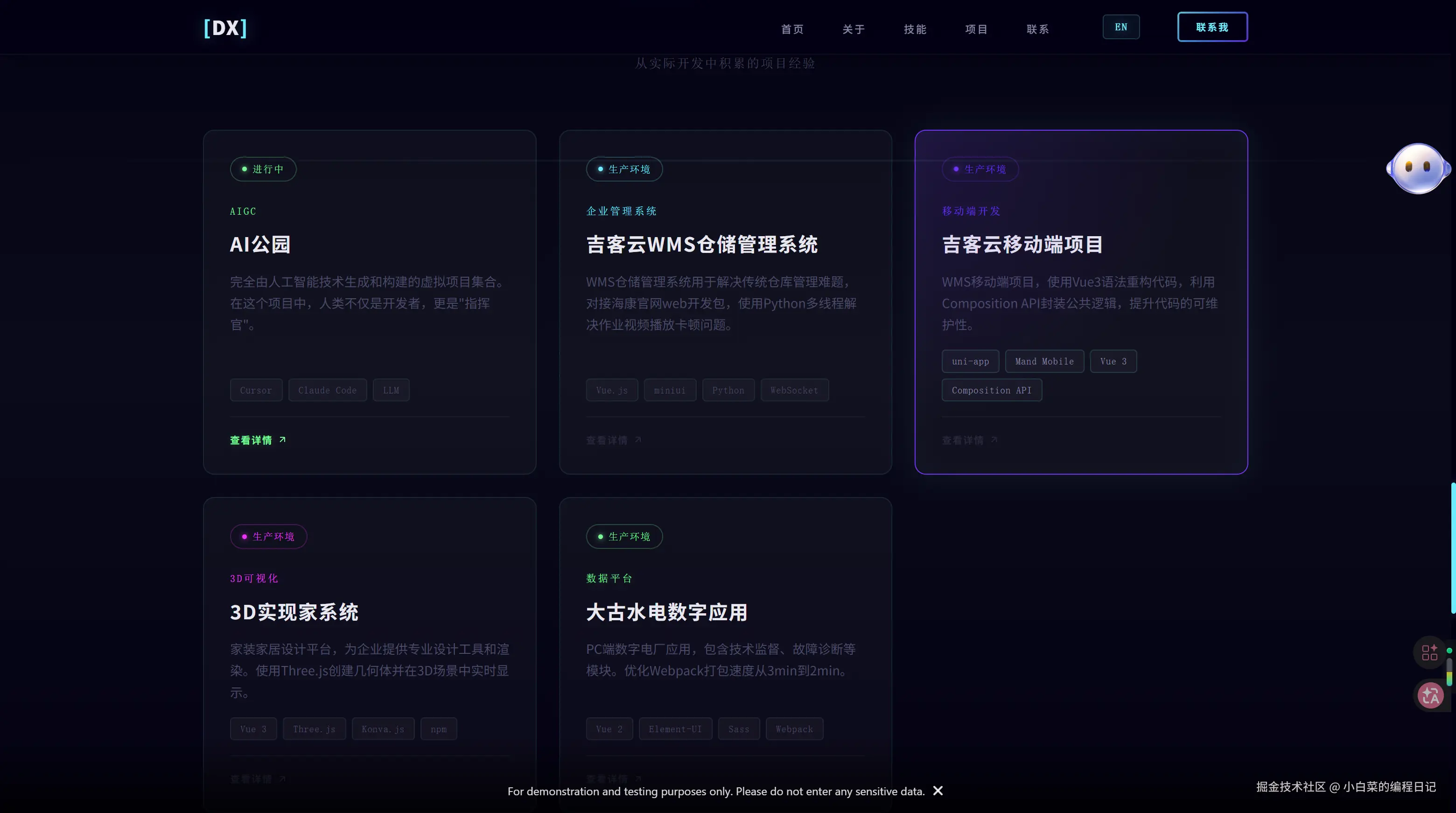Click the 大古水电数字应用 project title
This screenshot has width=1456, height=813.
(x=666, y=612)
